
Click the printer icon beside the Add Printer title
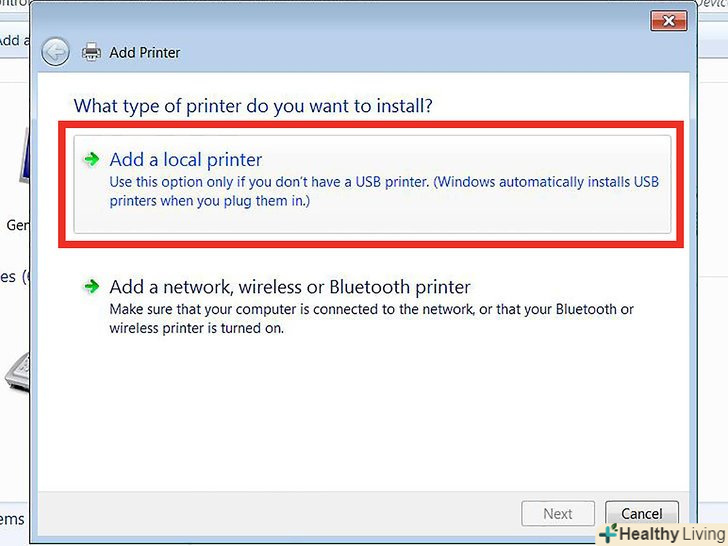91,51
